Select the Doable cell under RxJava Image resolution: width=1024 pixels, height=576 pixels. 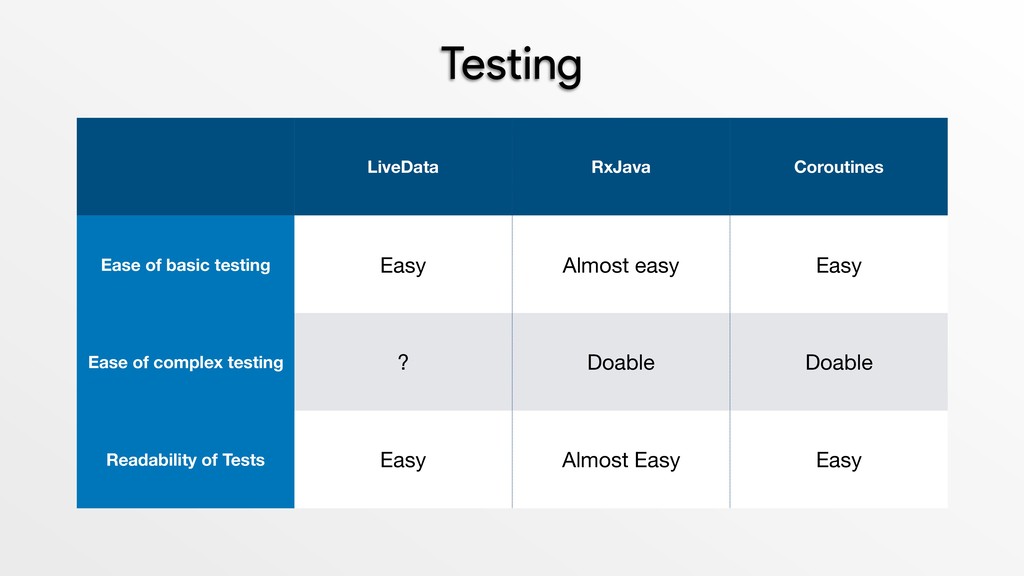tap(621, 362)
